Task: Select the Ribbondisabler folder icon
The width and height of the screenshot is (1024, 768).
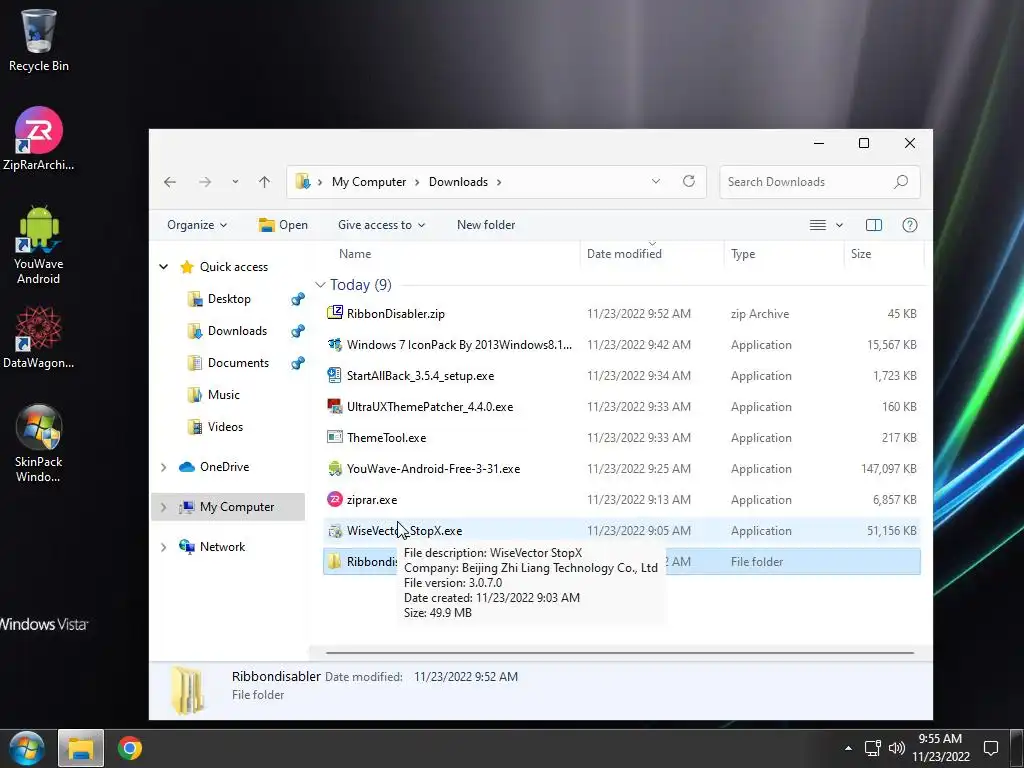Action: point(334,561)
